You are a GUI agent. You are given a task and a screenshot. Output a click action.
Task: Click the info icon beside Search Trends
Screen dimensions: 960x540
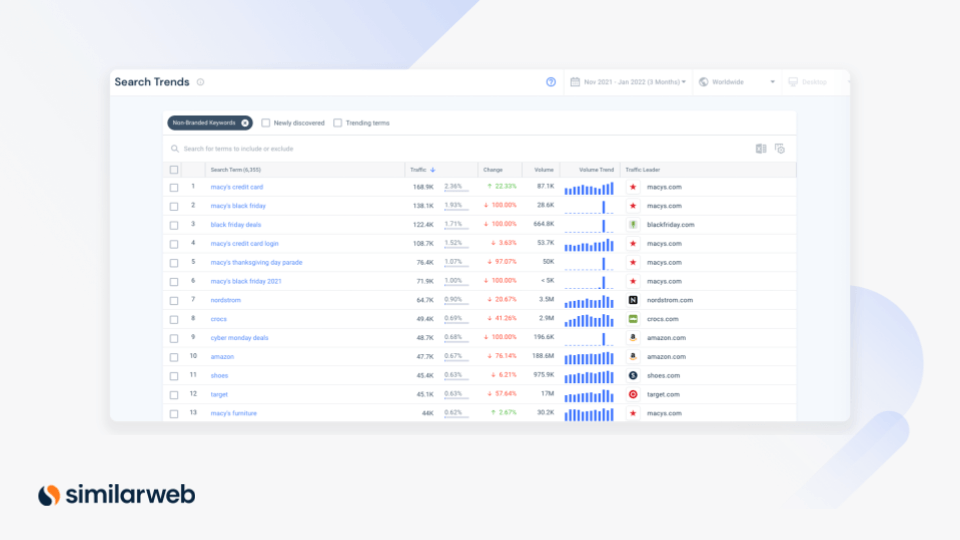(x=200, y=82)
